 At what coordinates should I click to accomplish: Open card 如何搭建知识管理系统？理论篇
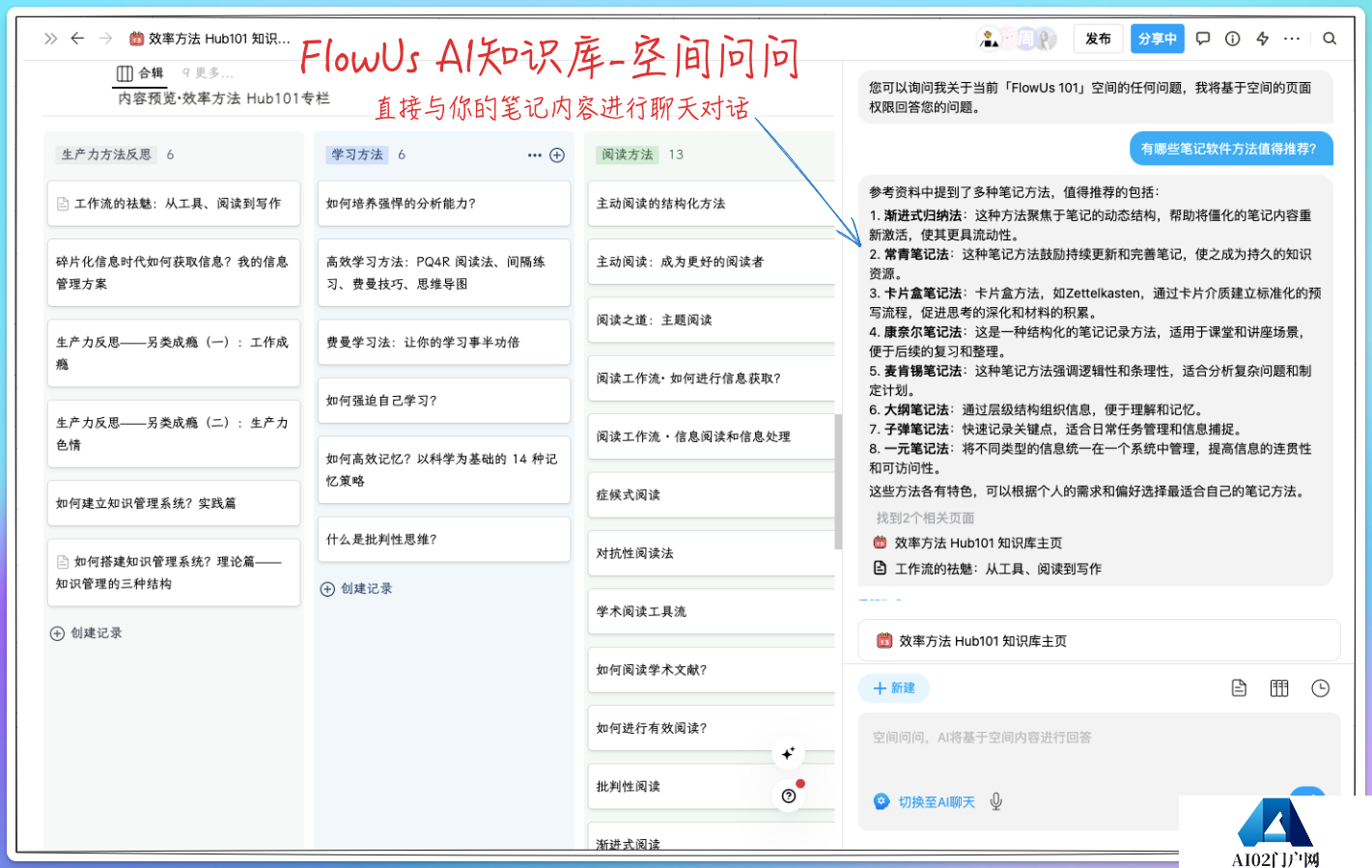[174, 573]
